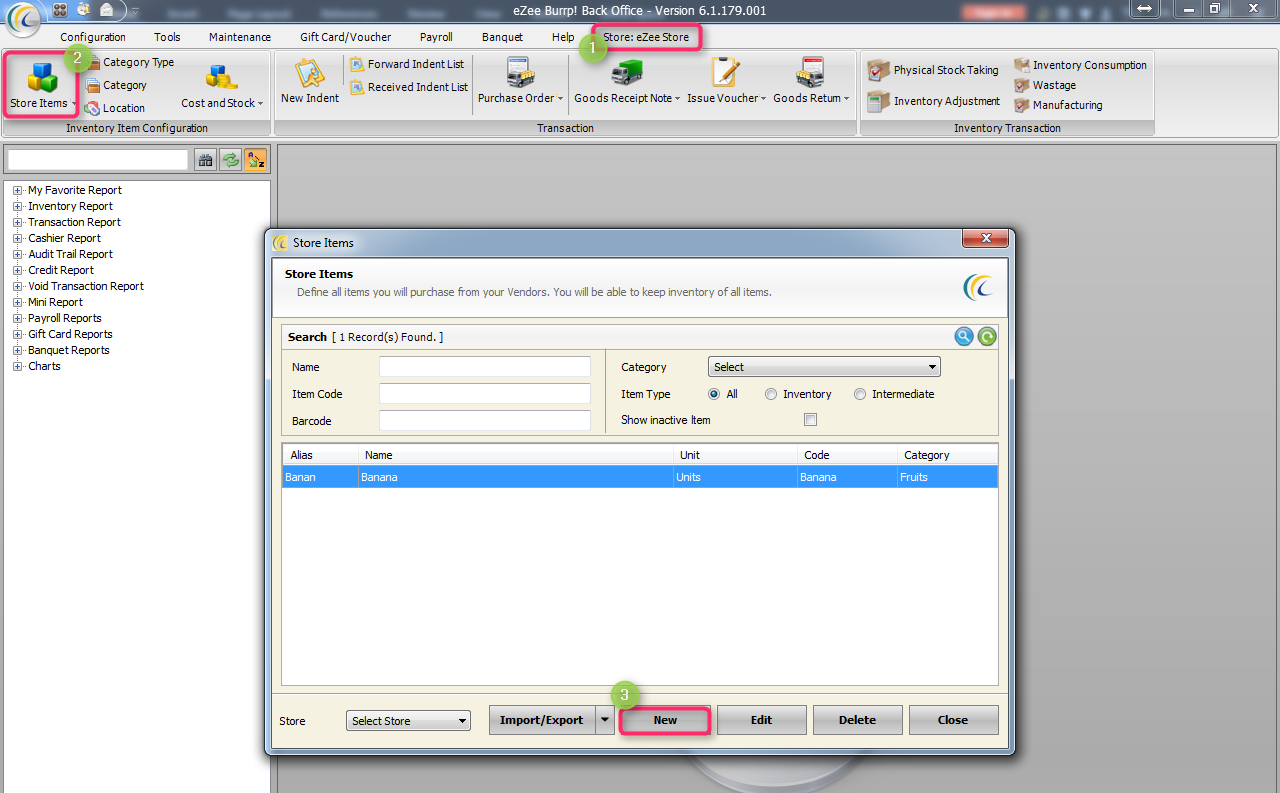The image size is (1280, 793).
Task: Open the Import/Export arrow dropdown
Action: [604, 720]
